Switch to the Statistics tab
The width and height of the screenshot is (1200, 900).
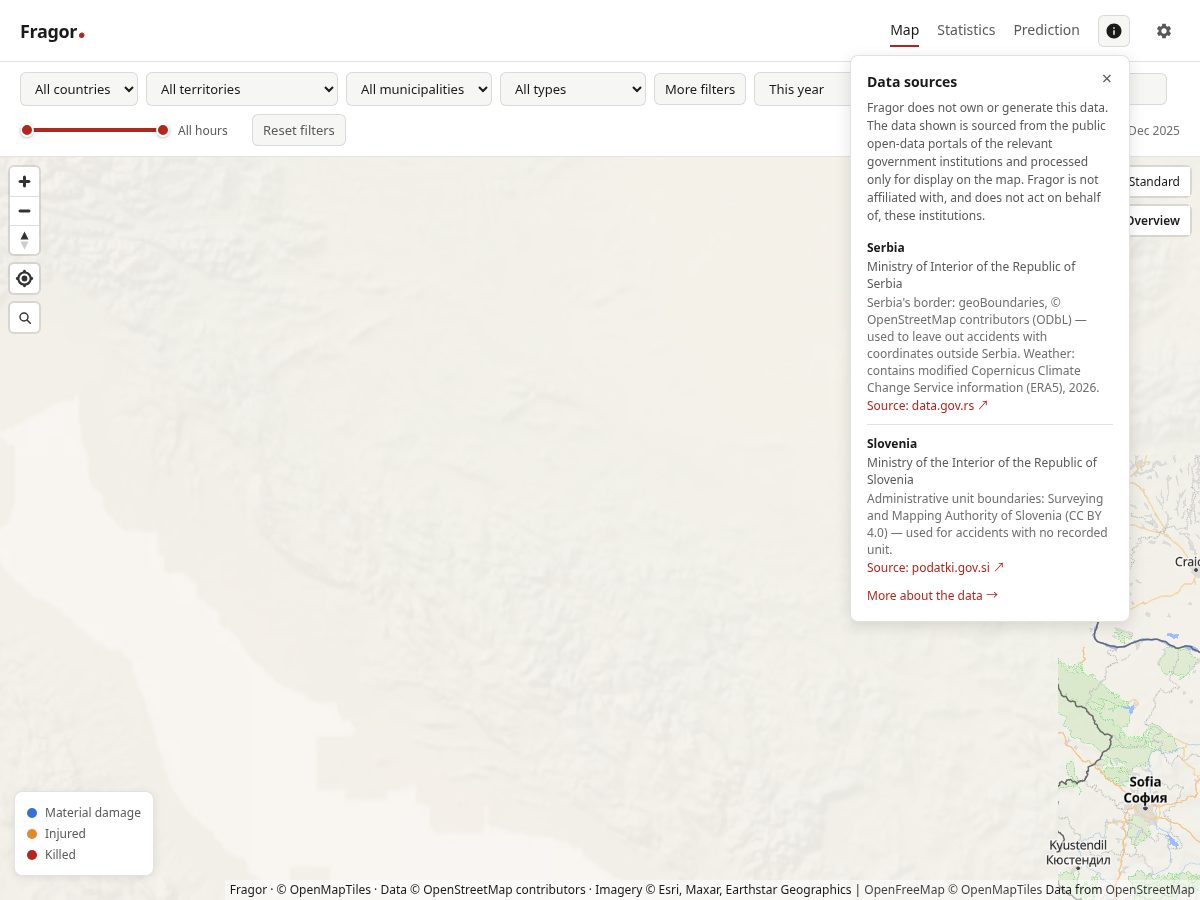click(966, 30)
